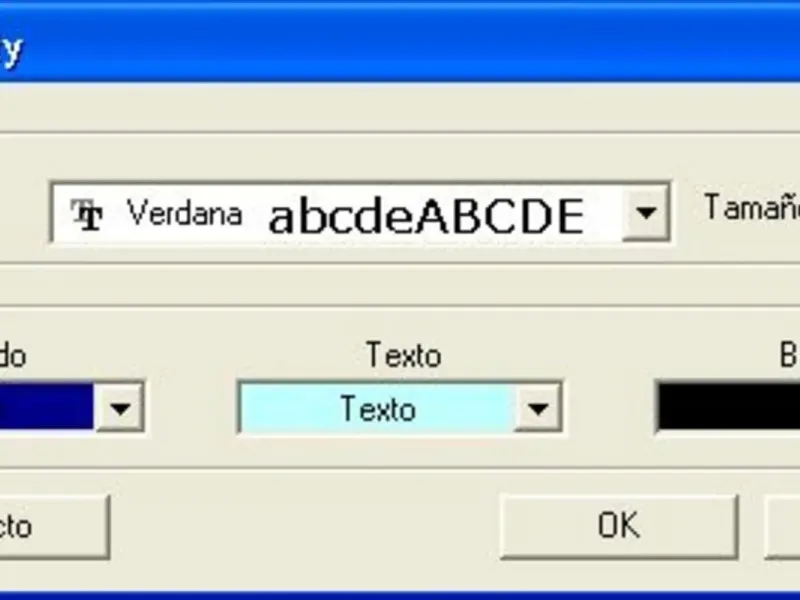The image size is (800, 600).
Task: Click the partially visible button right of OK
Action: pyautogui.click(x=782, y=526)
